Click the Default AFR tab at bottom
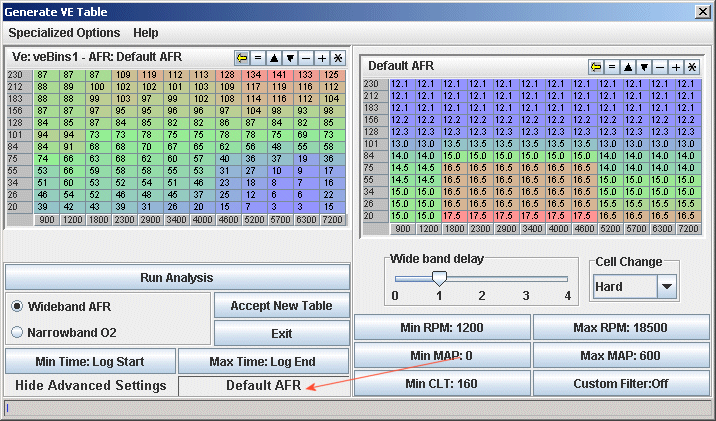 [266, 386]
